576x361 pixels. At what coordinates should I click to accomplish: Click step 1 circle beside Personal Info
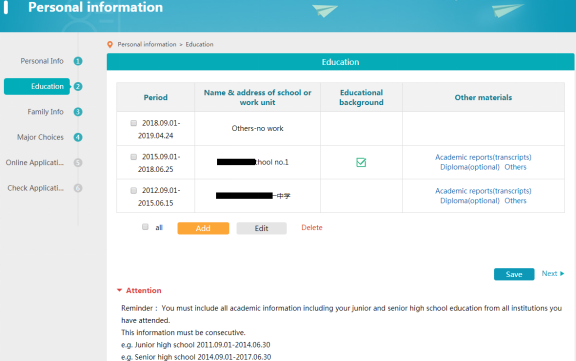[78, 61]
